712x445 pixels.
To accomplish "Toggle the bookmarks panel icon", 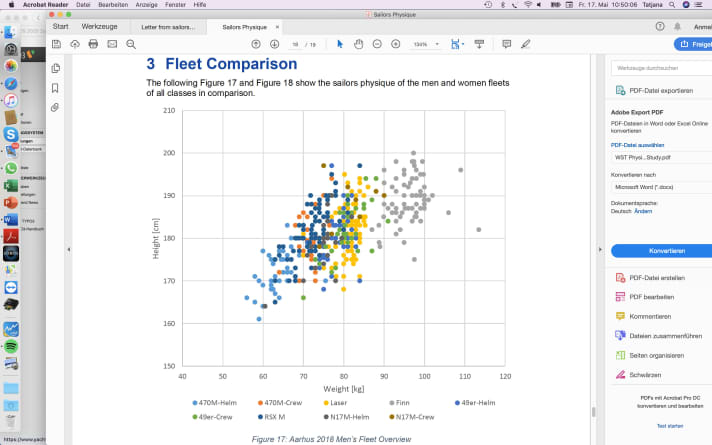I will [x=55, y=88].
